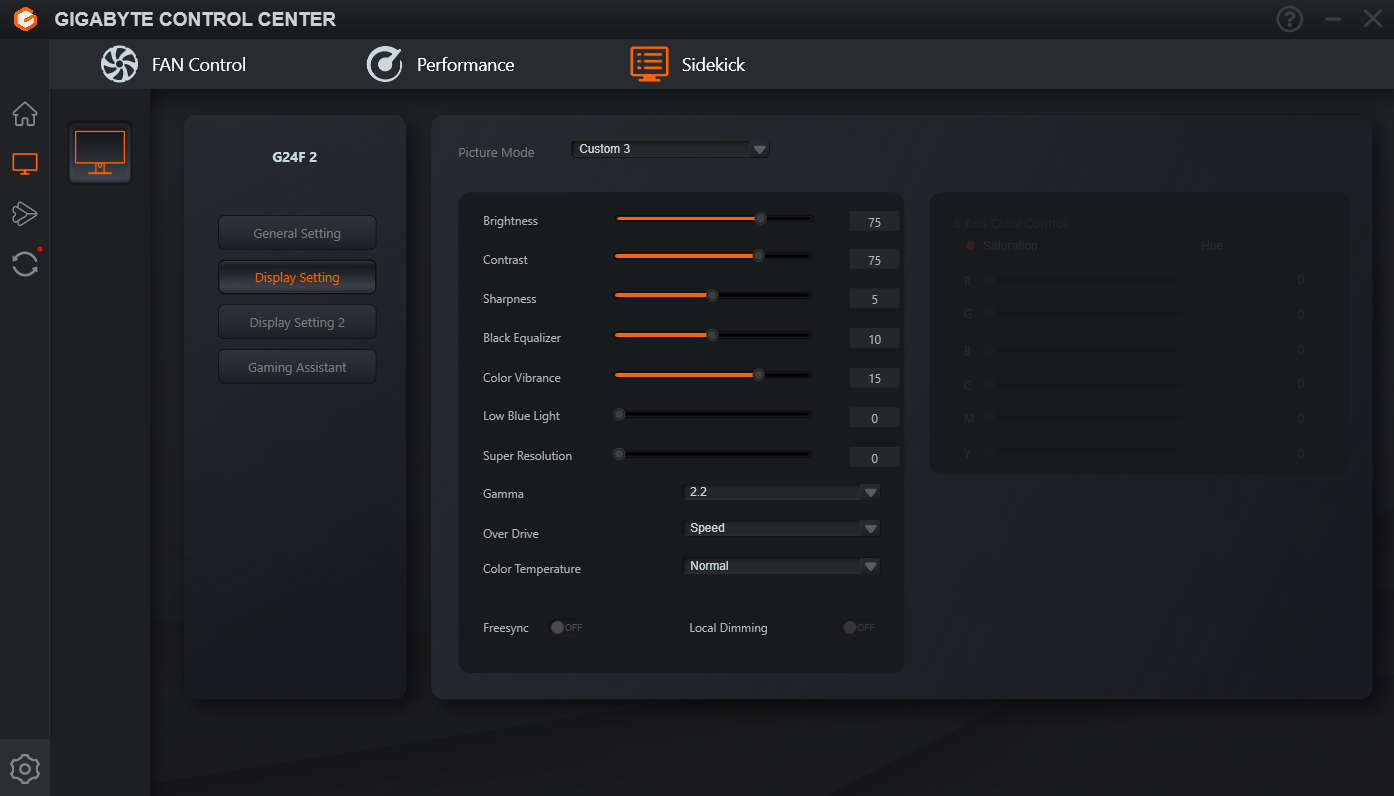
Task: Open the settings gear icon
Action: click(x=25, y=769)
